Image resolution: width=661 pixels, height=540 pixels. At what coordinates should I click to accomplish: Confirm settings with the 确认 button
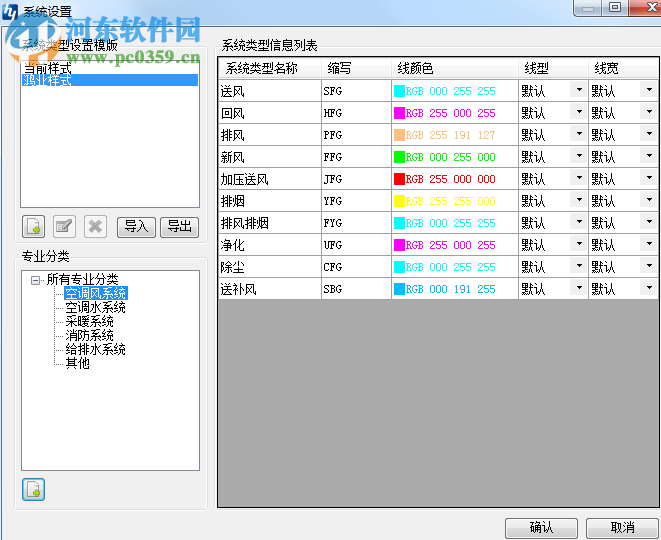[x=541, y=528]
